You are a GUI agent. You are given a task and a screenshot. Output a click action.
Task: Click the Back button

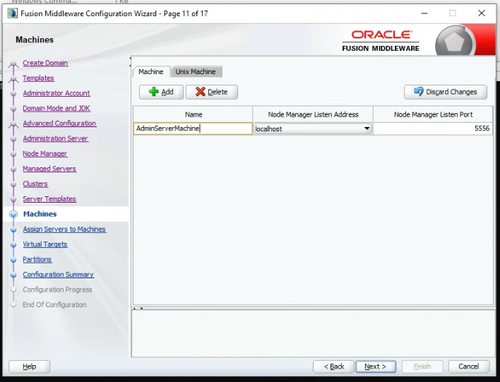coord(334,366)
